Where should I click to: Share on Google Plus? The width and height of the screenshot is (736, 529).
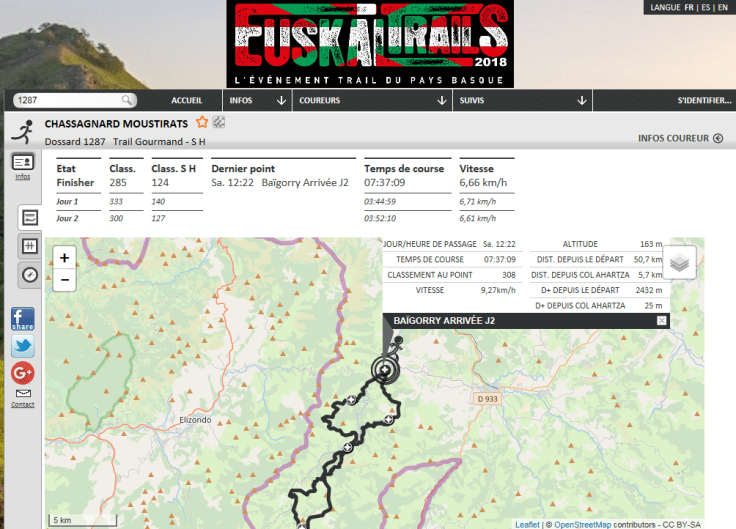[x=22, y=373]
